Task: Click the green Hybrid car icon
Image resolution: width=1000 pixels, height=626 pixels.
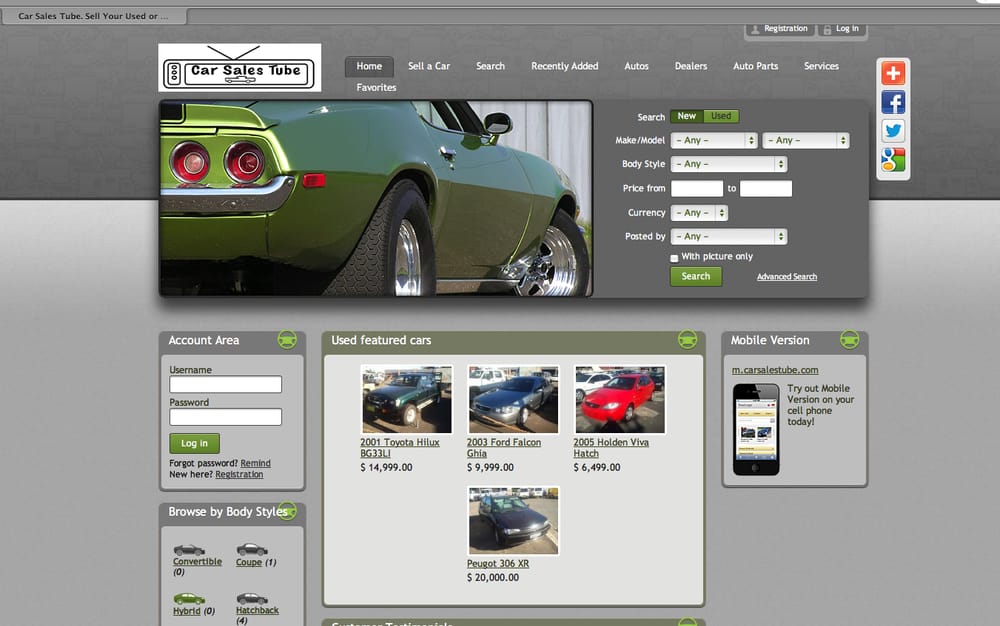Action: point(189,598)
